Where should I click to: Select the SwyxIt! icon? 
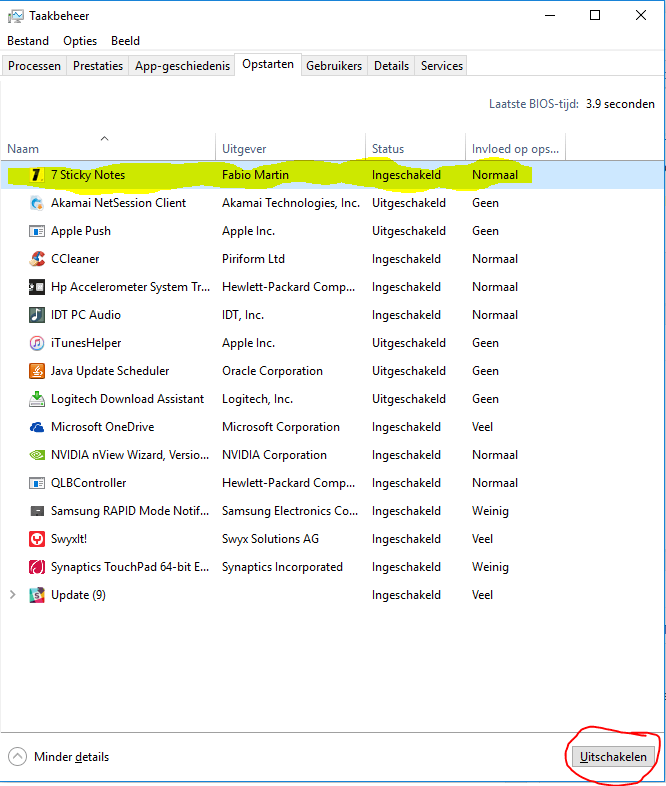click(37, 539)
